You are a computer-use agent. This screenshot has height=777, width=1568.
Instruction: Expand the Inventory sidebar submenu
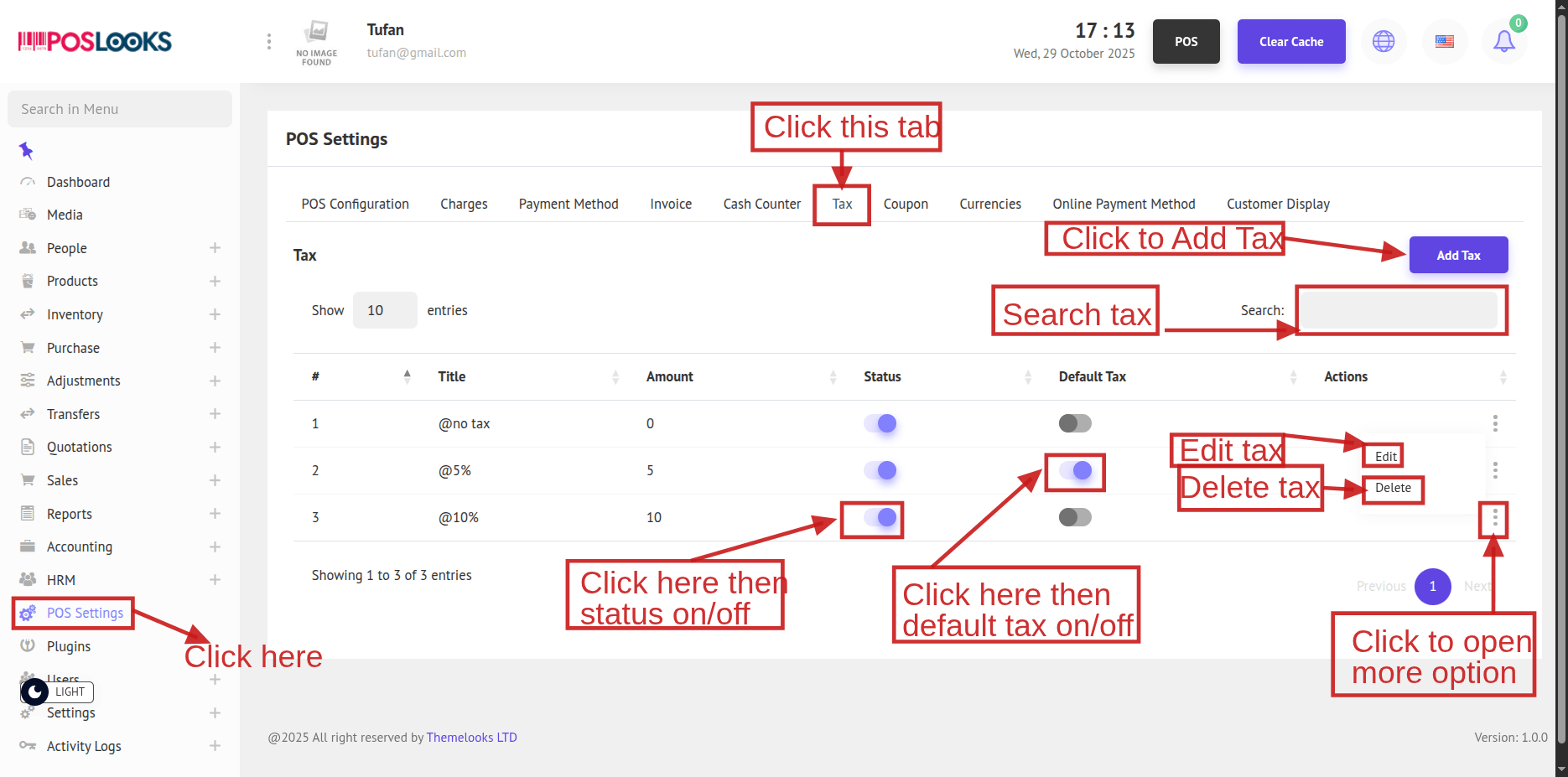(x=215, y=314)
